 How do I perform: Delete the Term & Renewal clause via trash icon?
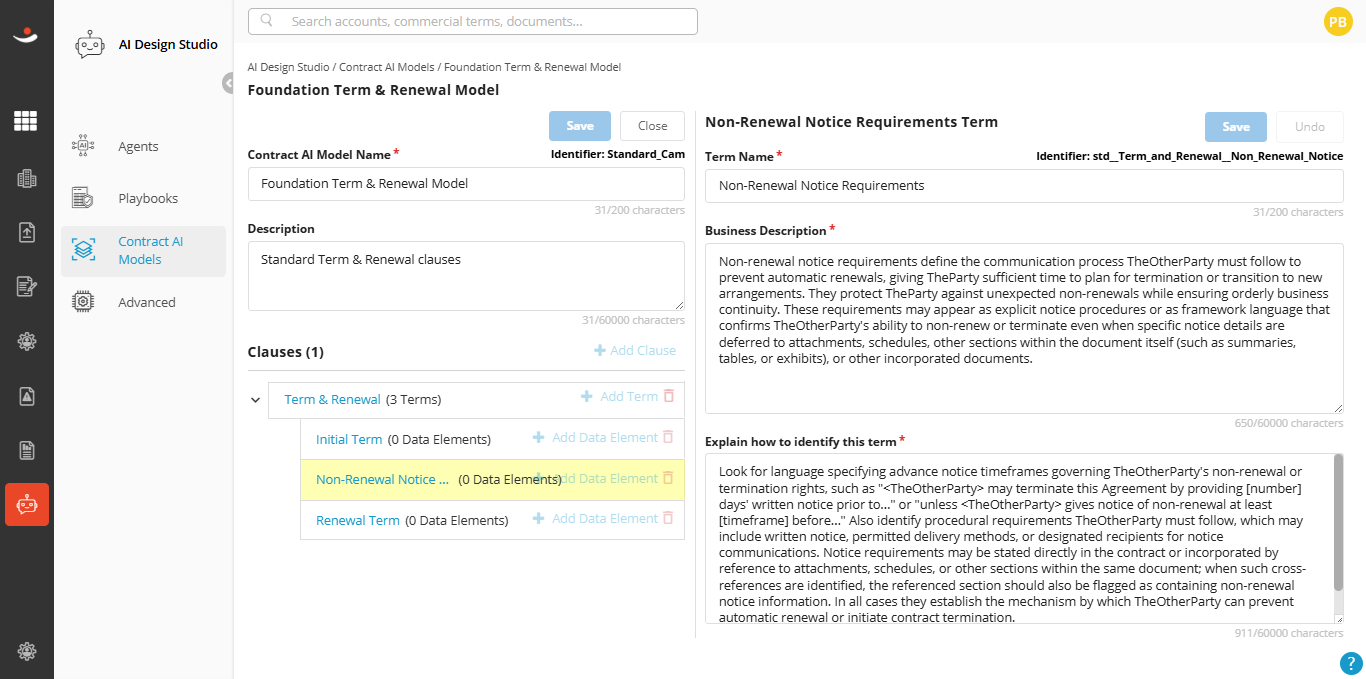point(669,396)
